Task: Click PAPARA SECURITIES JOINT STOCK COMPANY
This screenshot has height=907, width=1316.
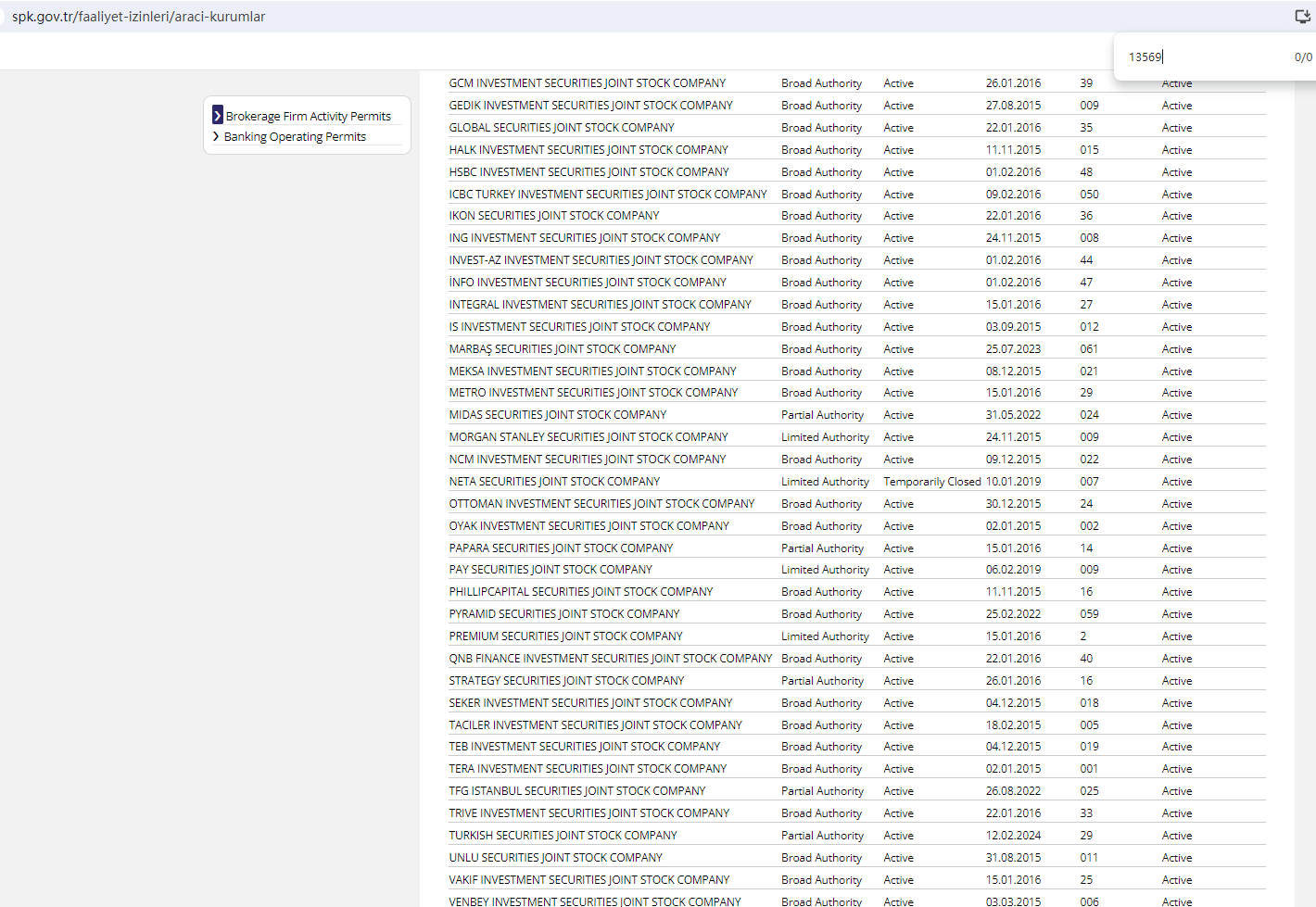Action: point(562,548)
